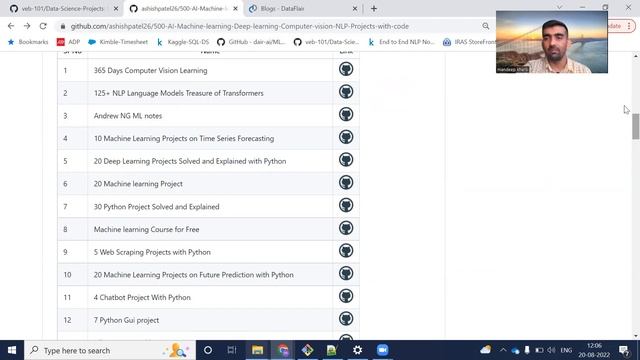Open Cortana circle on taskbar
This screenshot has height=360, width=640.
point(208,350)
